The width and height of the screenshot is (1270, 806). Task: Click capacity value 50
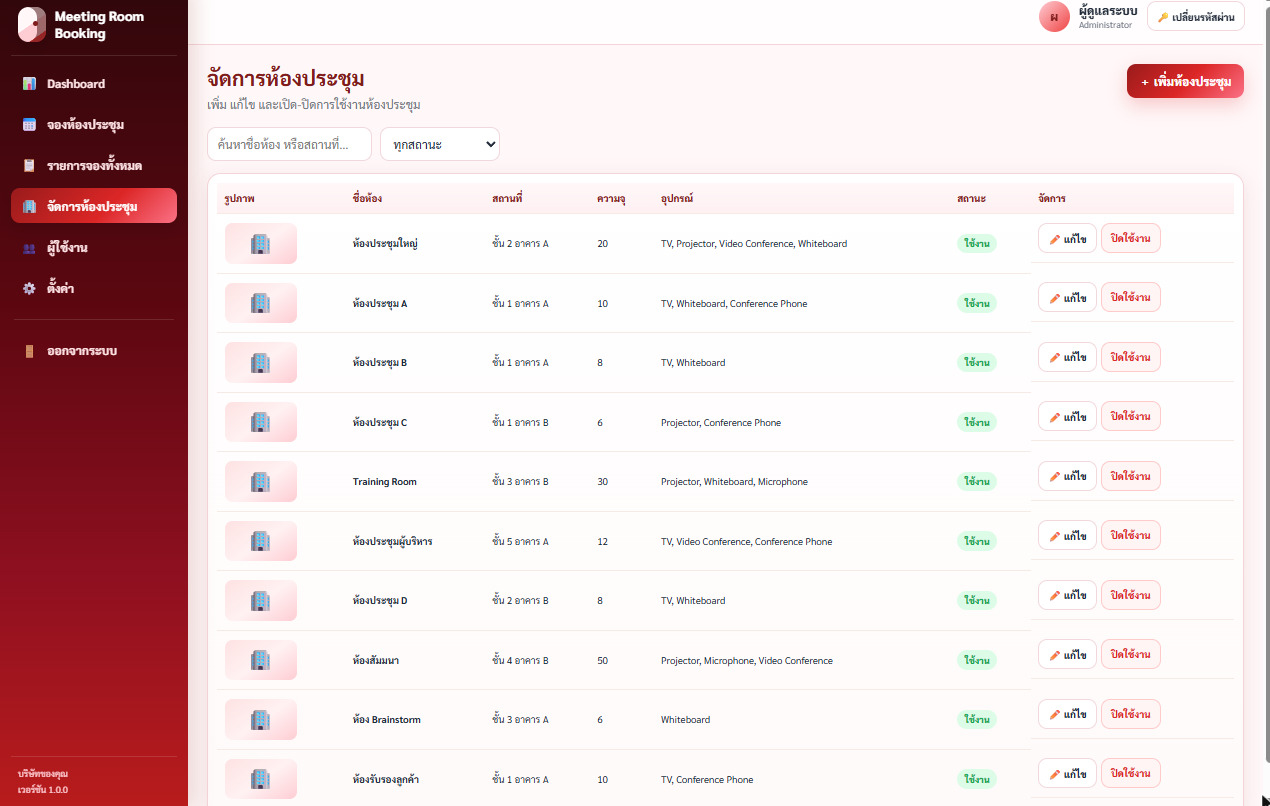tap(602, 661)
